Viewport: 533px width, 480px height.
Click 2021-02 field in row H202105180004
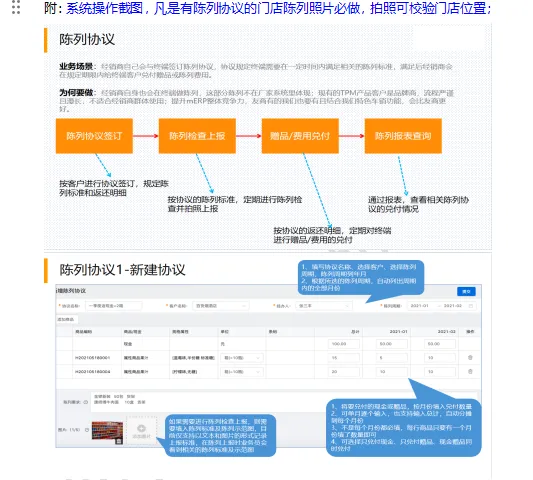tap(440, 372)
